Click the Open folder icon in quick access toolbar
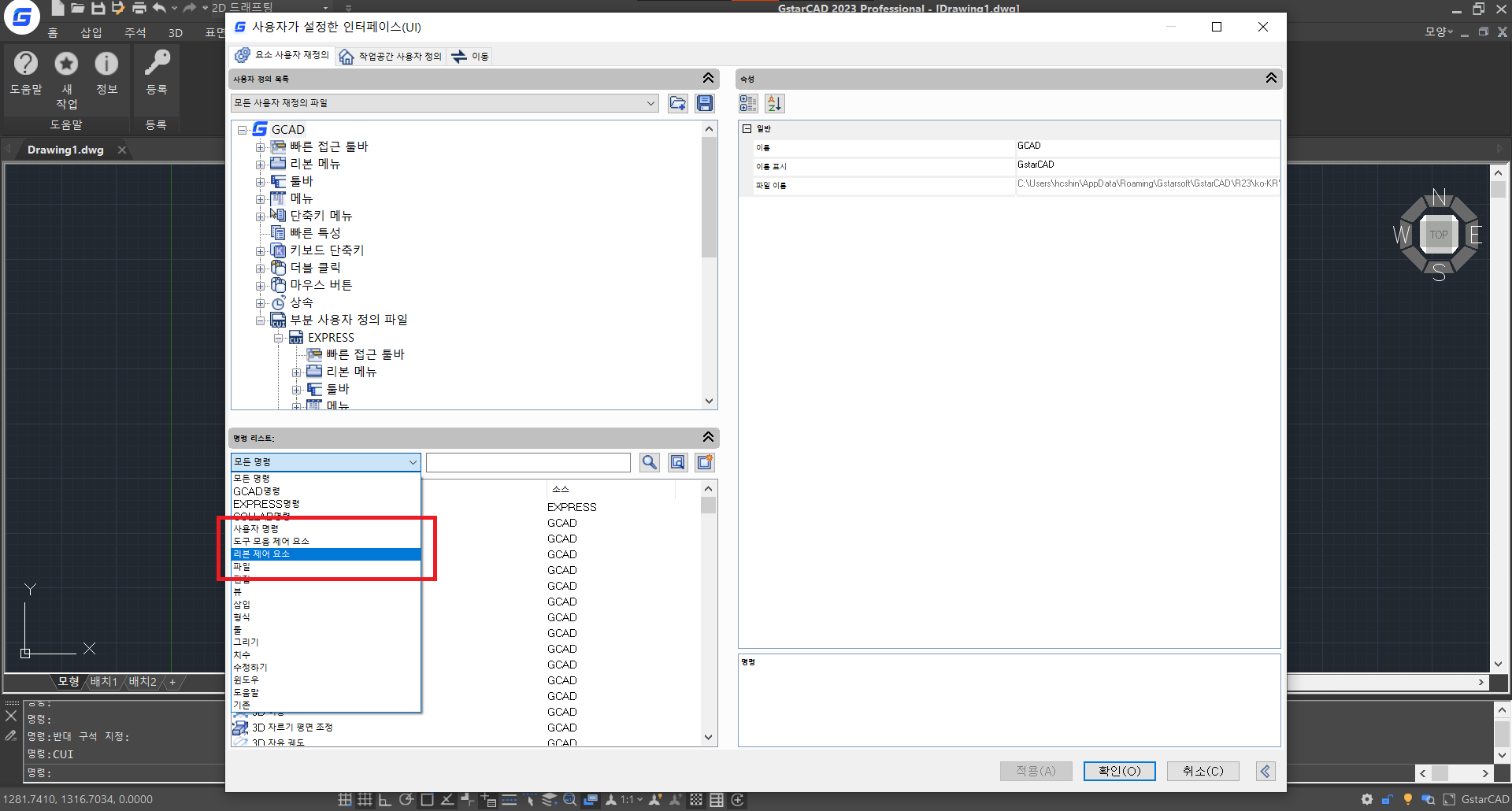Screen dimensions: 1512x811 tap(77, 8)
